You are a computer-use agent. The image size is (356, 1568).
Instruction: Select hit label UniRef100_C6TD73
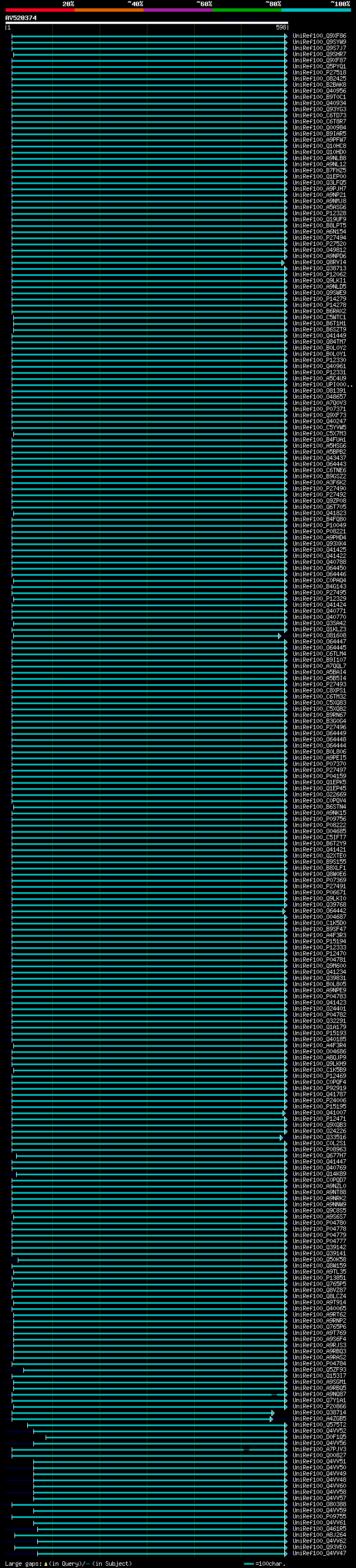(319, 116)
